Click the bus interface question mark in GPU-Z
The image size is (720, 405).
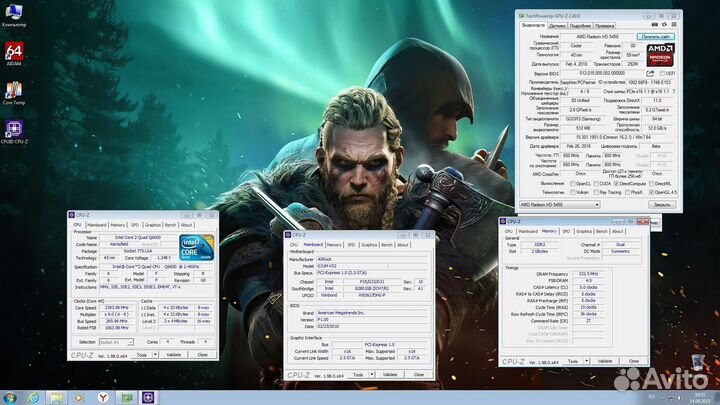pos(674,91)
